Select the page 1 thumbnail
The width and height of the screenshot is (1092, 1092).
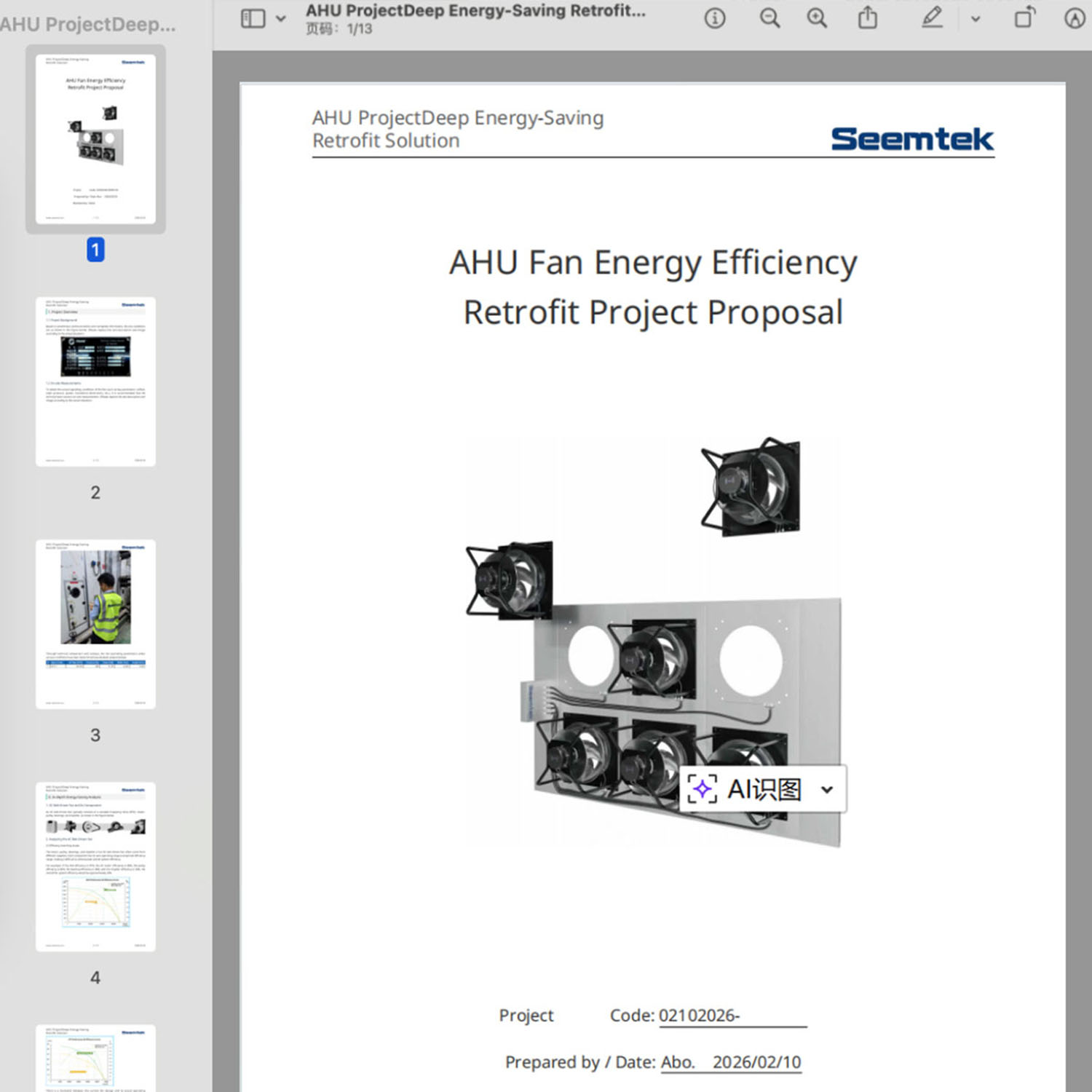95,139
